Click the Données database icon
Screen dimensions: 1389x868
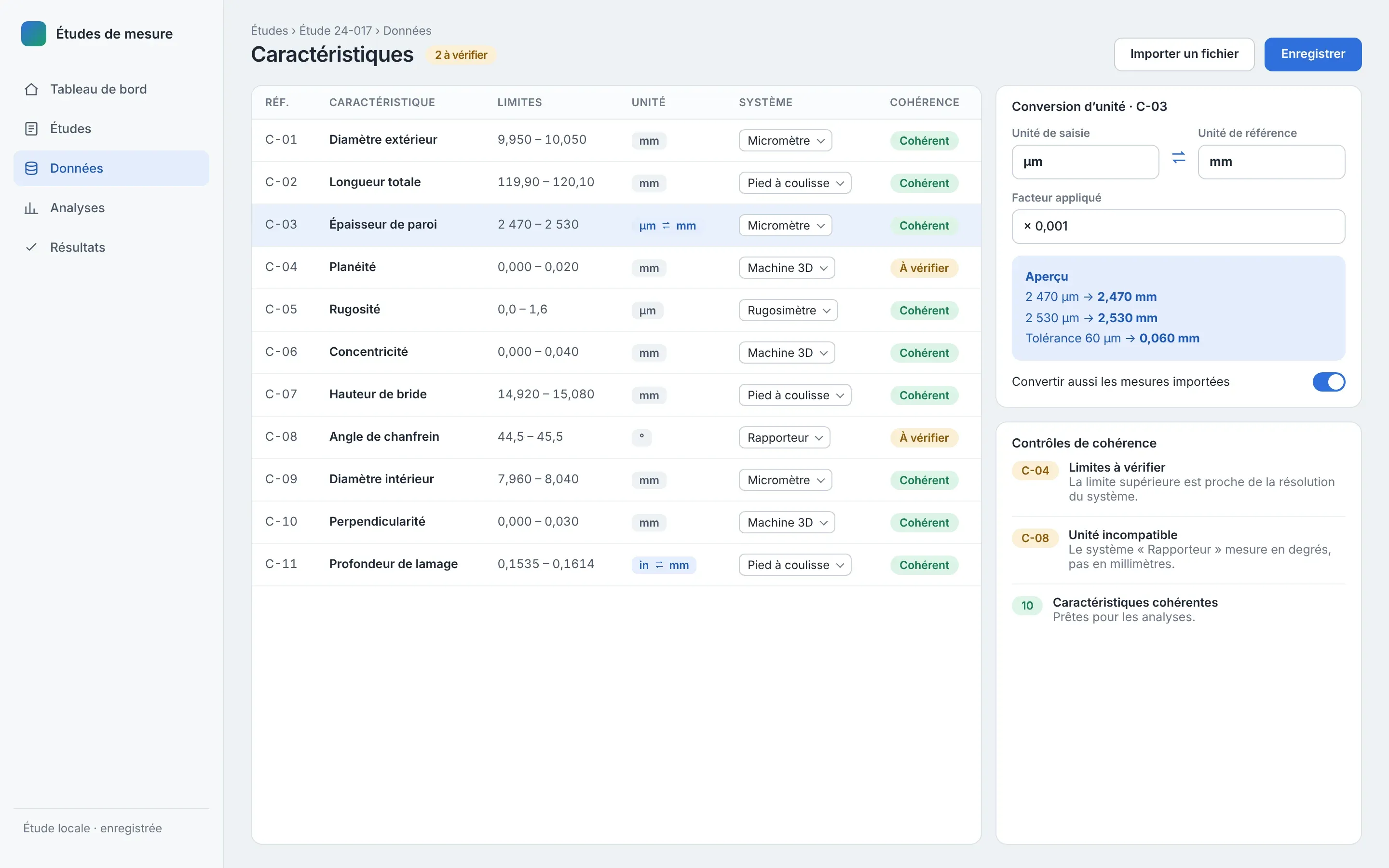(31, 168)
